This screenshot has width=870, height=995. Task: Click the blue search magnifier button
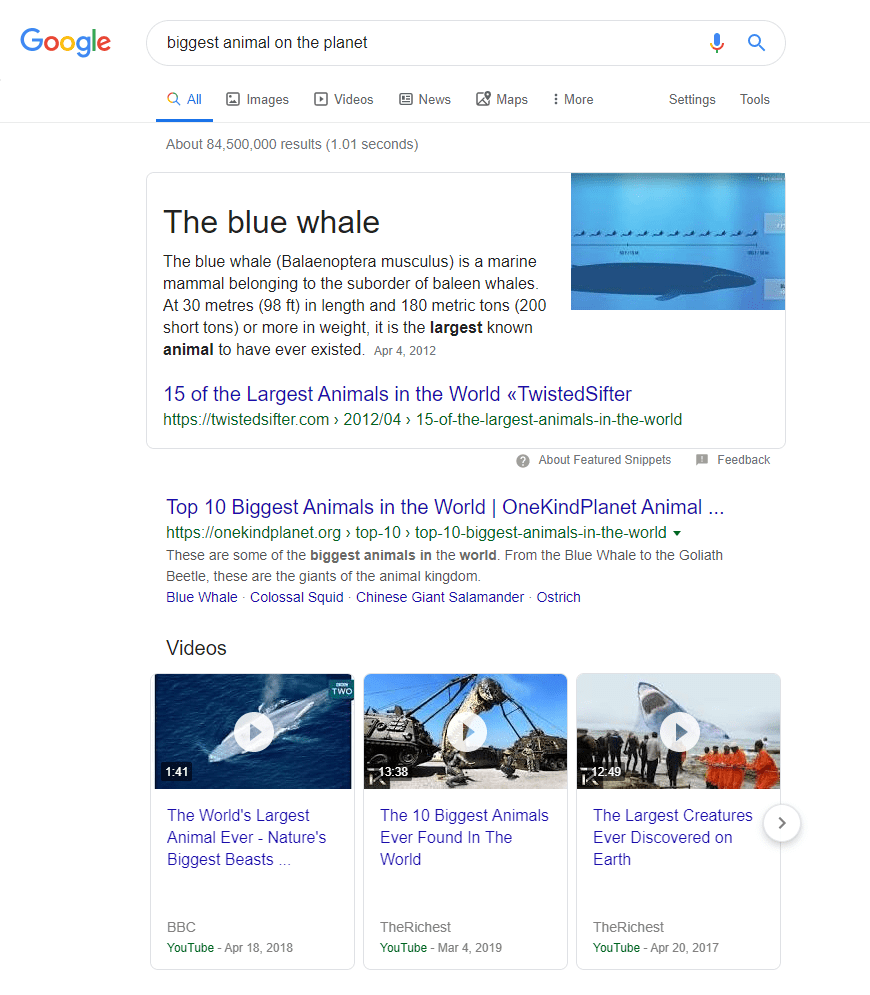coord(756,43)
